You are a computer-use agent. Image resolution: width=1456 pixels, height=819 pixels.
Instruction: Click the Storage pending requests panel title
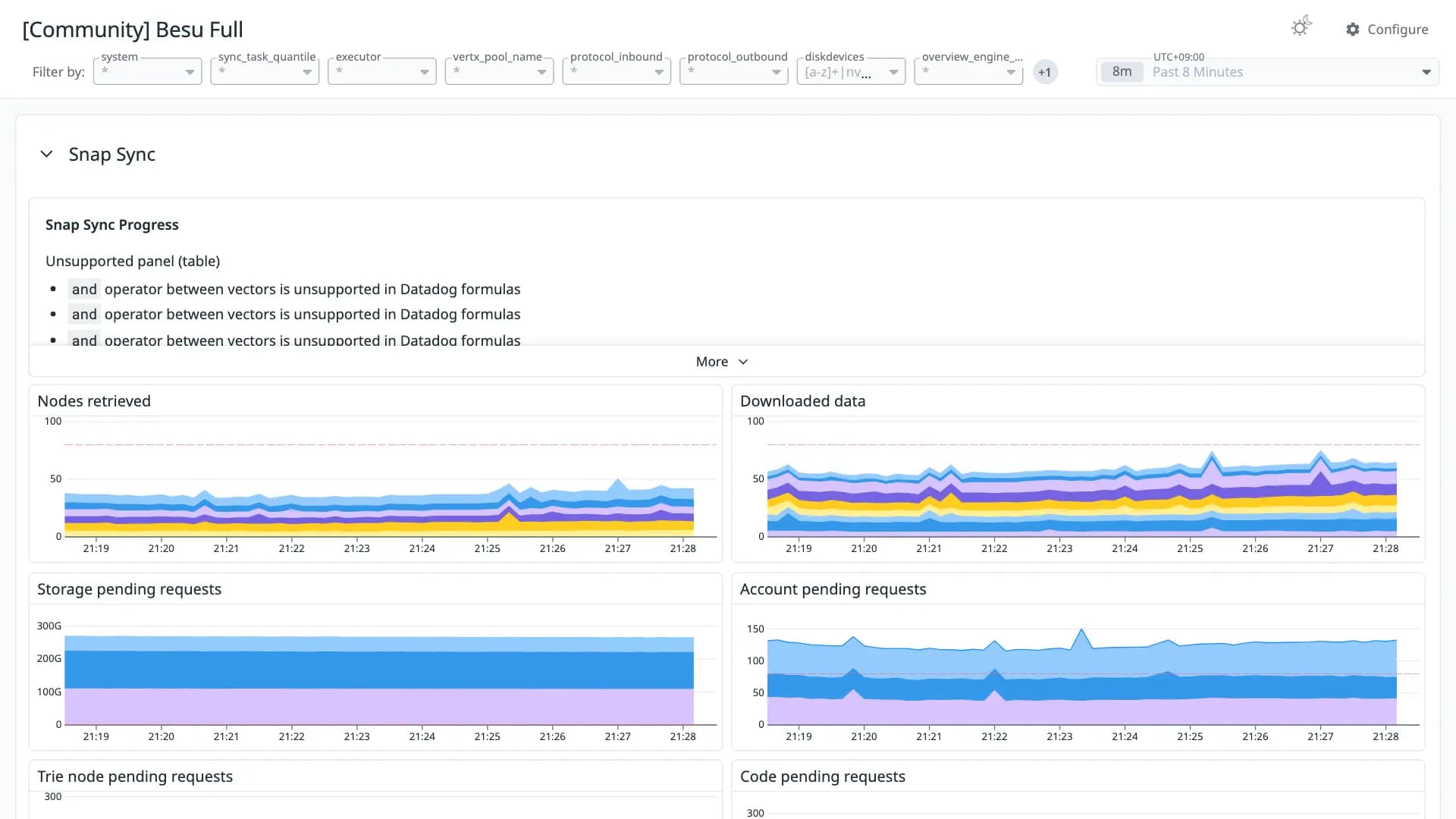pos(130,589)
